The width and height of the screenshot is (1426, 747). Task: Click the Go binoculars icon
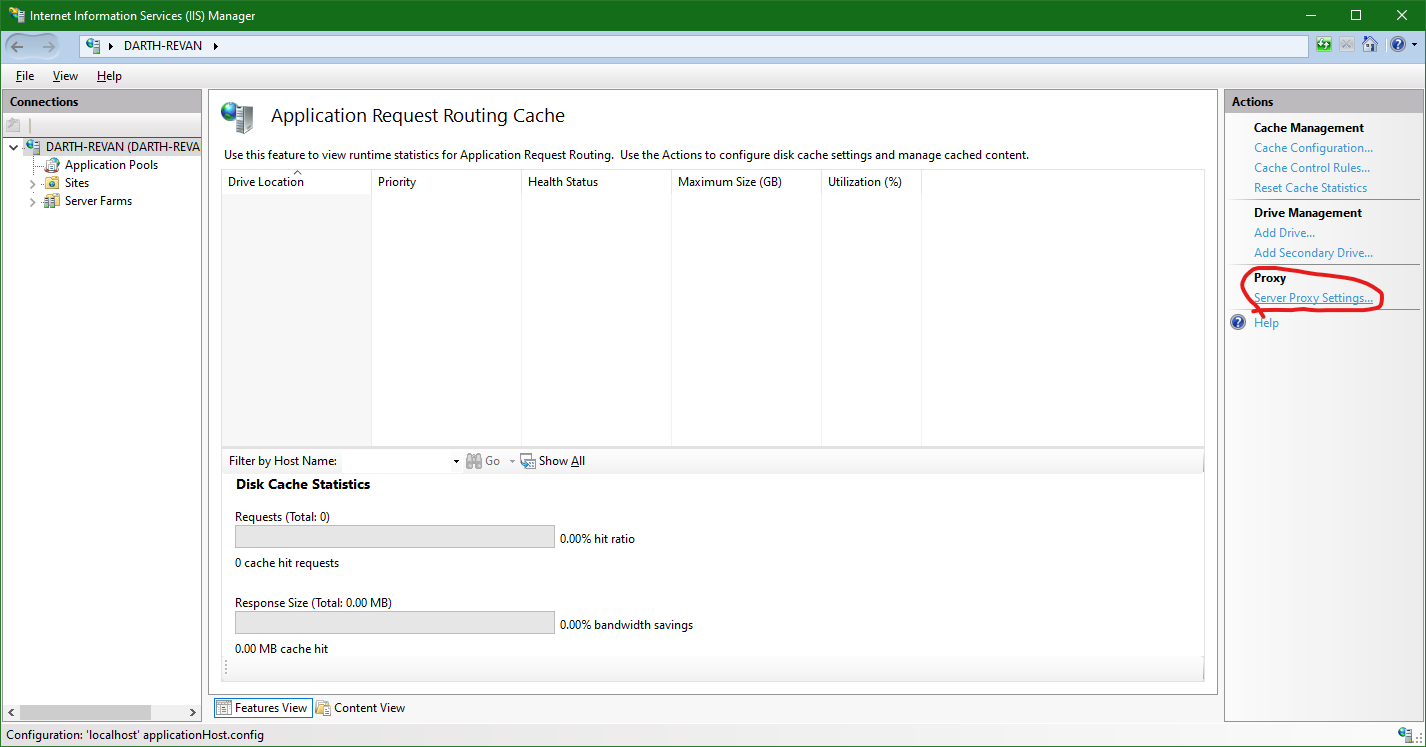(x=475, y=461)
